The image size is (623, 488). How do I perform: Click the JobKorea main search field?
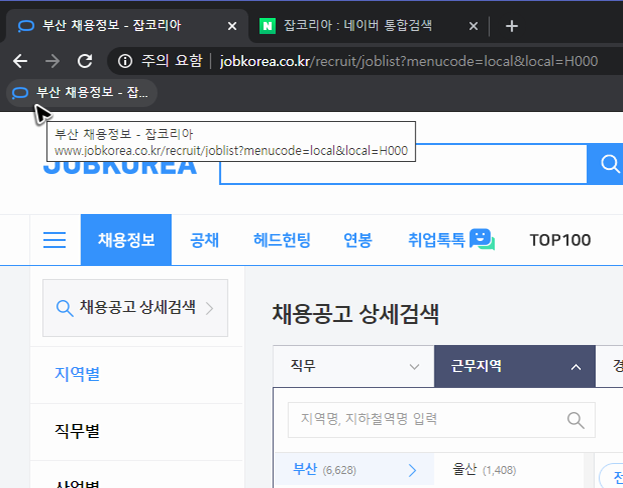pos(403,164)
